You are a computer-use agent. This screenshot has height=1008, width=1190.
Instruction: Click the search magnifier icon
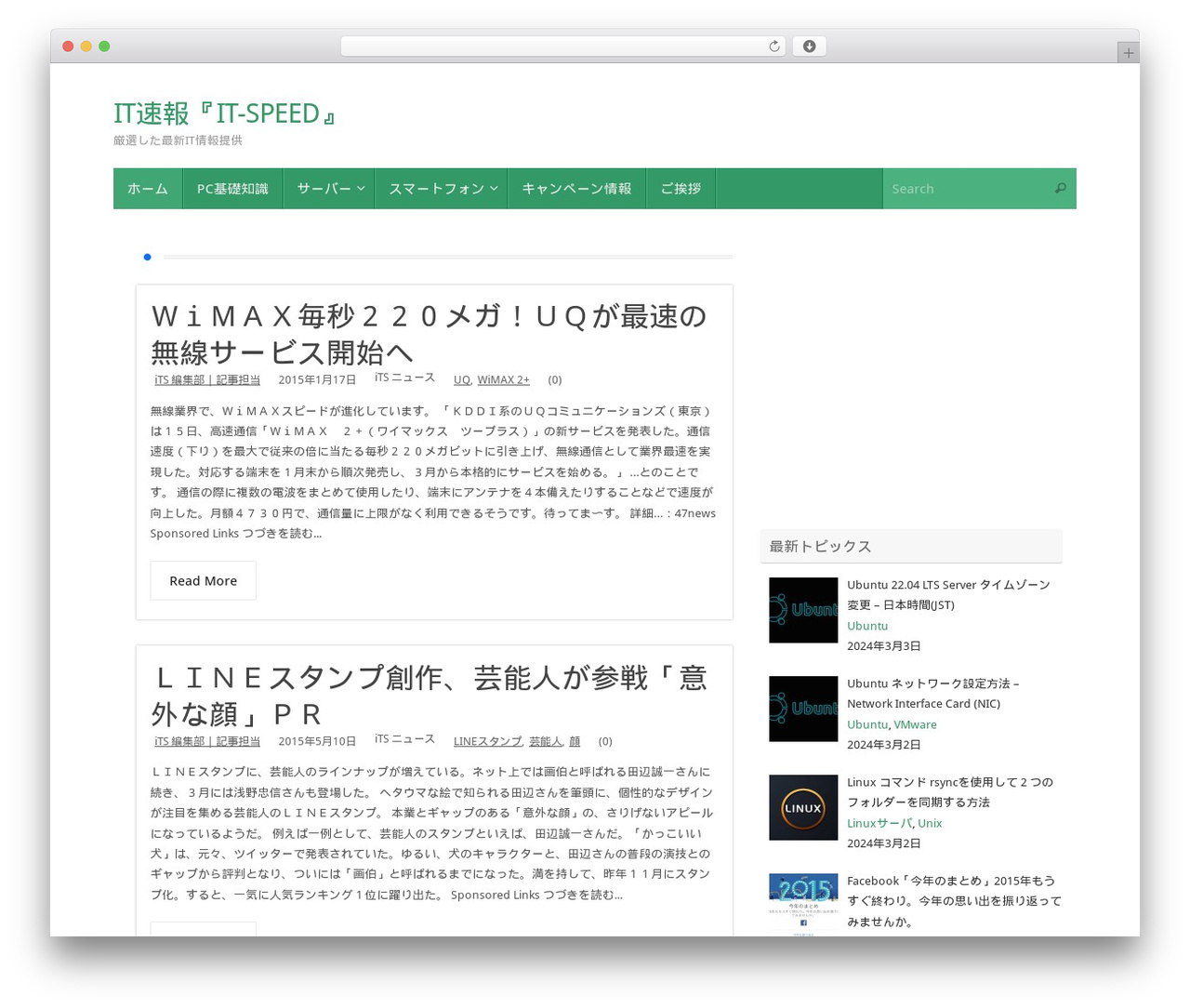pyautogui.click(x=1060, y=189)
